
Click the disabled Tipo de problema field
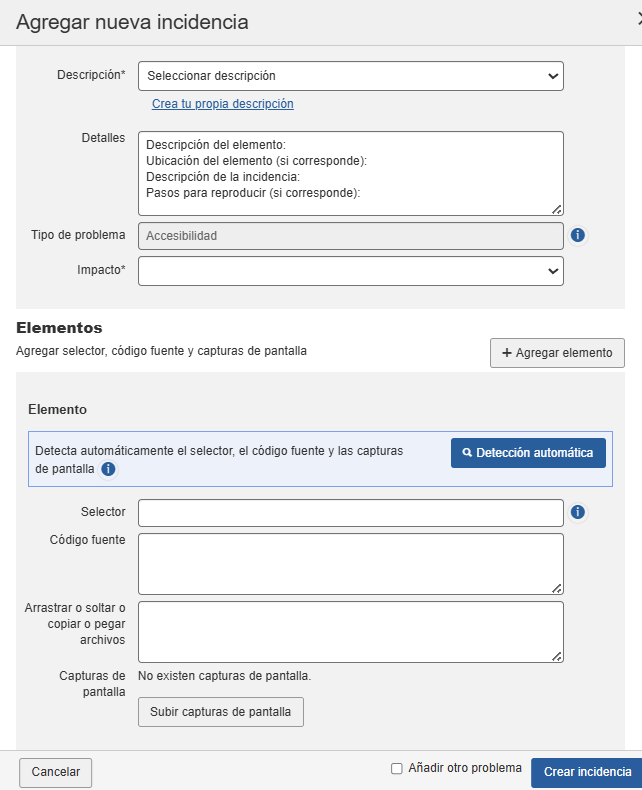coord(350,236)
